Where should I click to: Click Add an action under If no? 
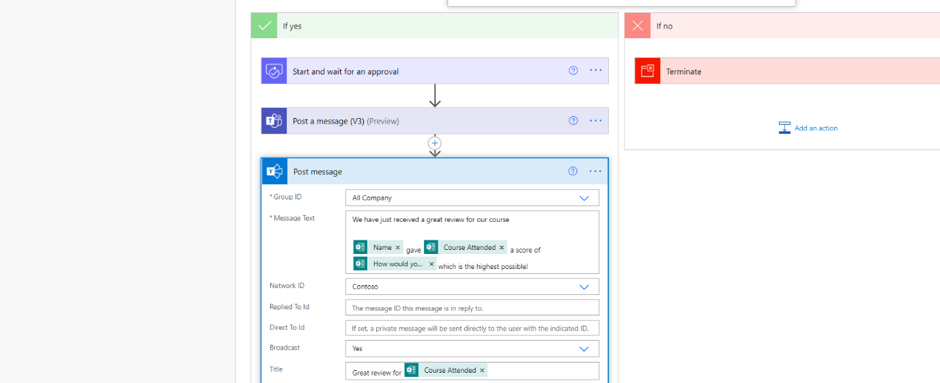[x=808, y=128]
